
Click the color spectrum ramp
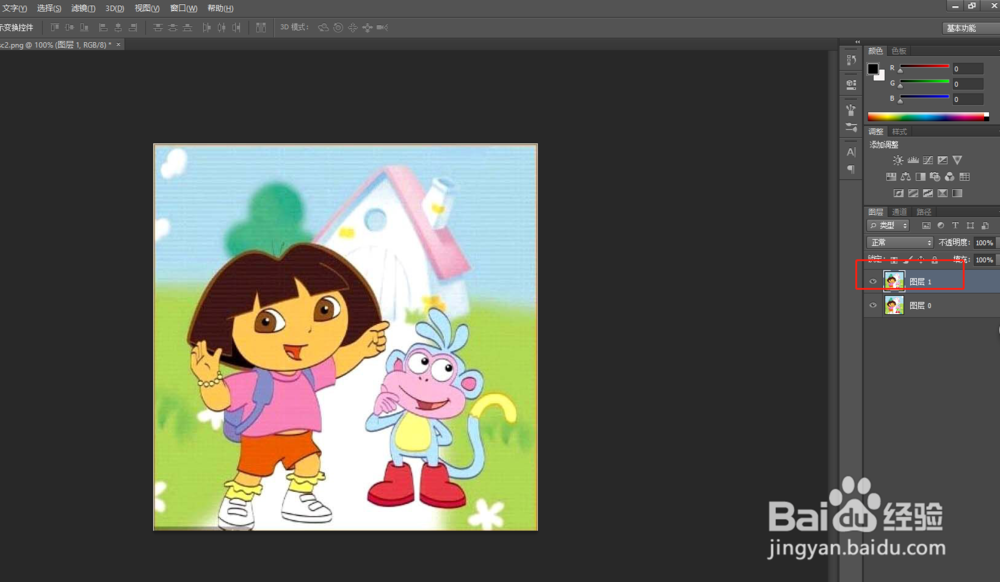928,117
